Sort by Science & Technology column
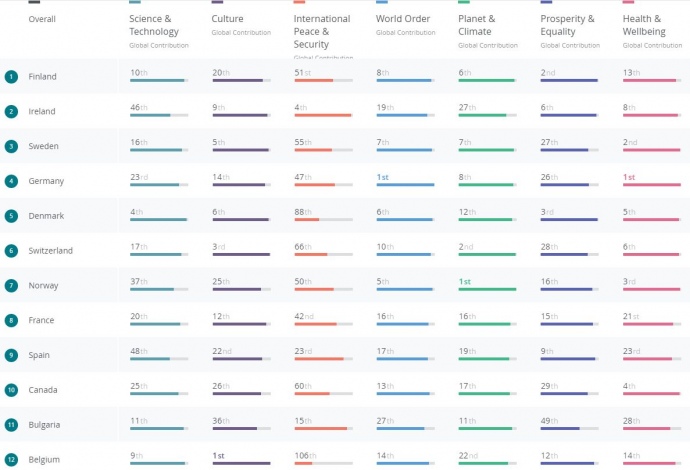Screen dimensions: 690x470 tap(153, 25)
